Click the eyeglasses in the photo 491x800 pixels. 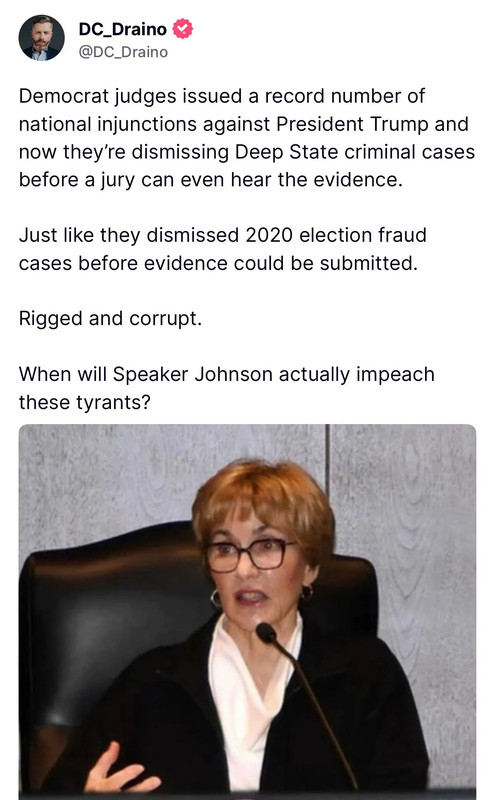(247, 555)
